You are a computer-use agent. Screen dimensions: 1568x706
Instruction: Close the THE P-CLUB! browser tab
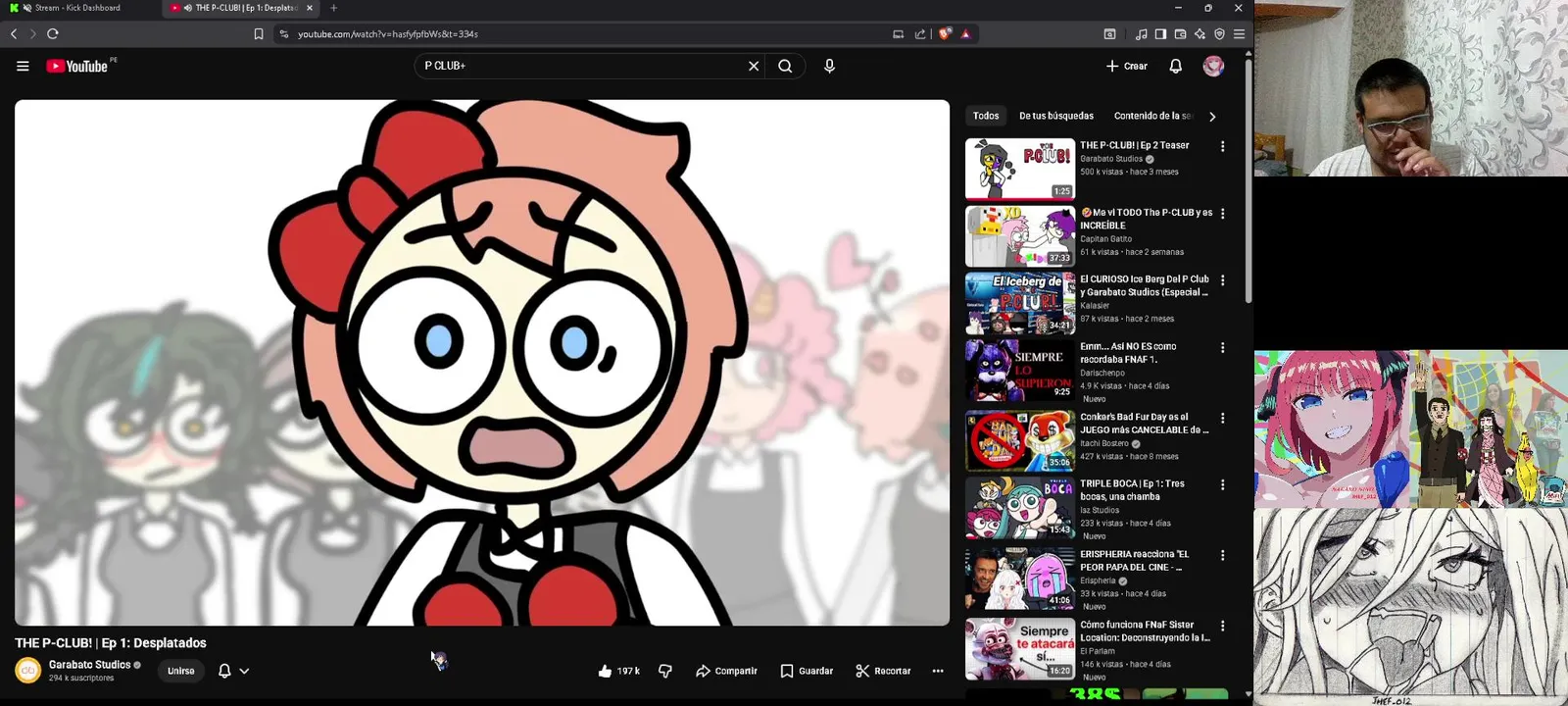pos(310,8)
